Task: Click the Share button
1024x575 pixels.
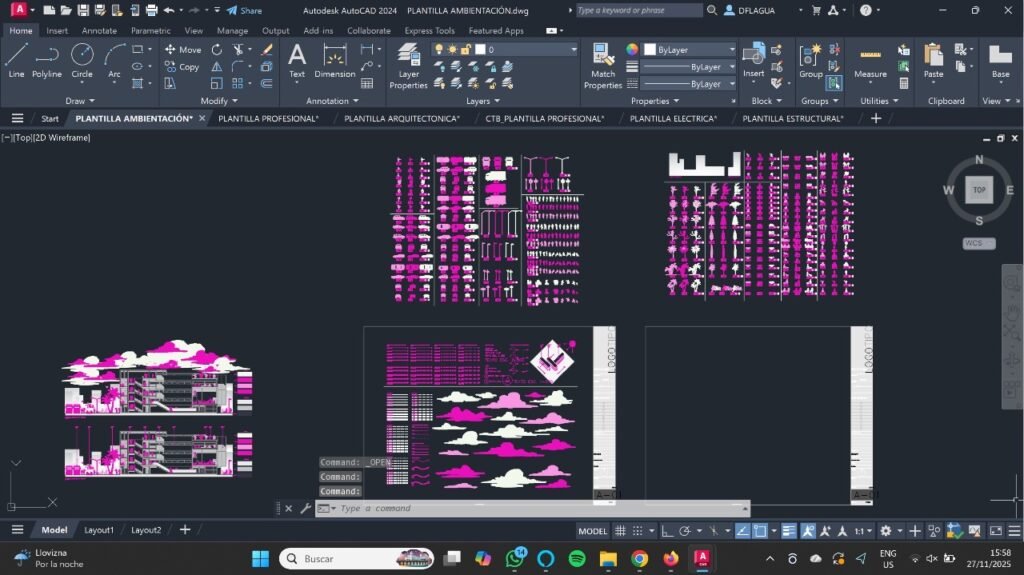Action: pos(244,10)
